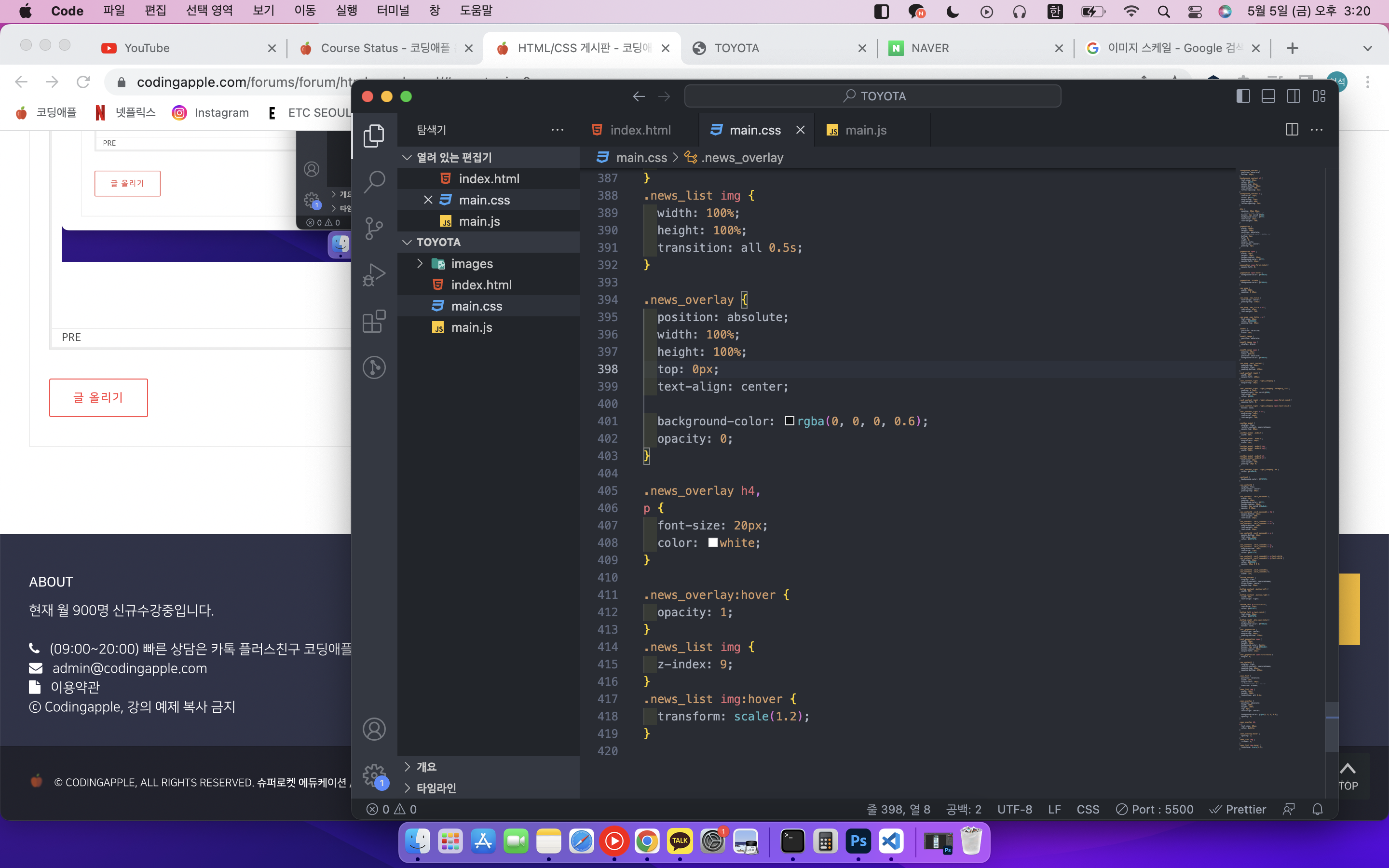Open the Instagram bookmark
Viewport: 1389px width, 868px height.
click(210, 112)
